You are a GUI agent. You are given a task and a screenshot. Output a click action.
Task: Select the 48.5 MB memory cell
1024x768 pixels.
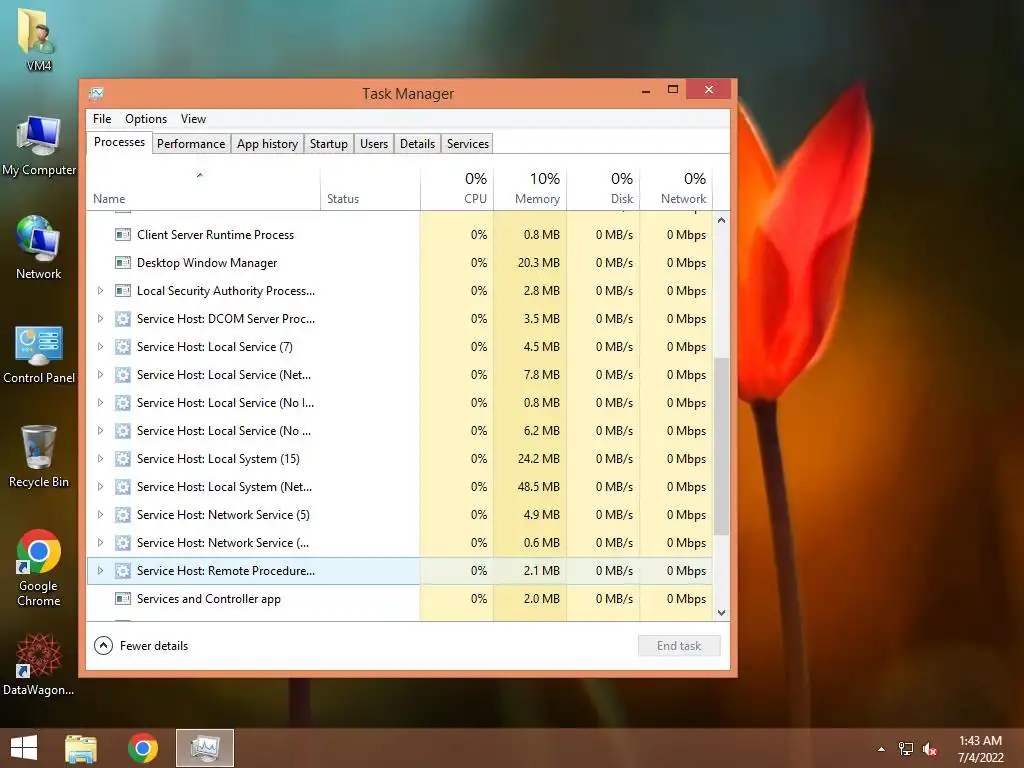530,487
